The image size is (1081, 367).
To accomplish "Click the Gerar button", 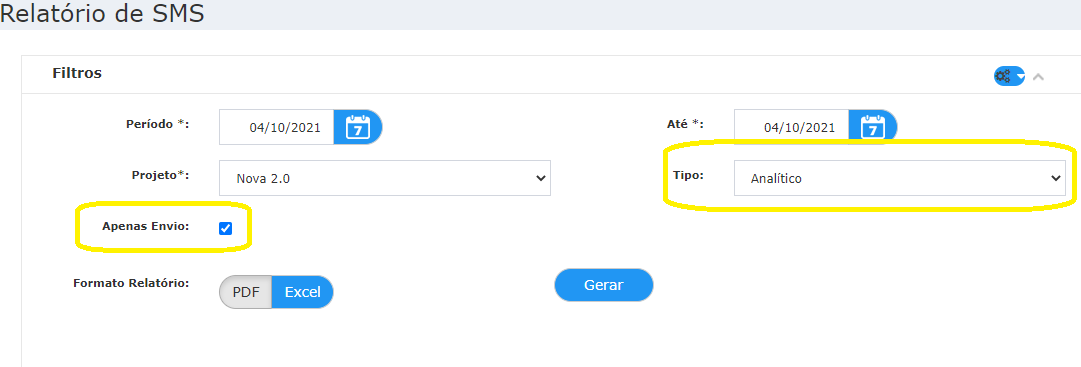I will coord(604,285).
